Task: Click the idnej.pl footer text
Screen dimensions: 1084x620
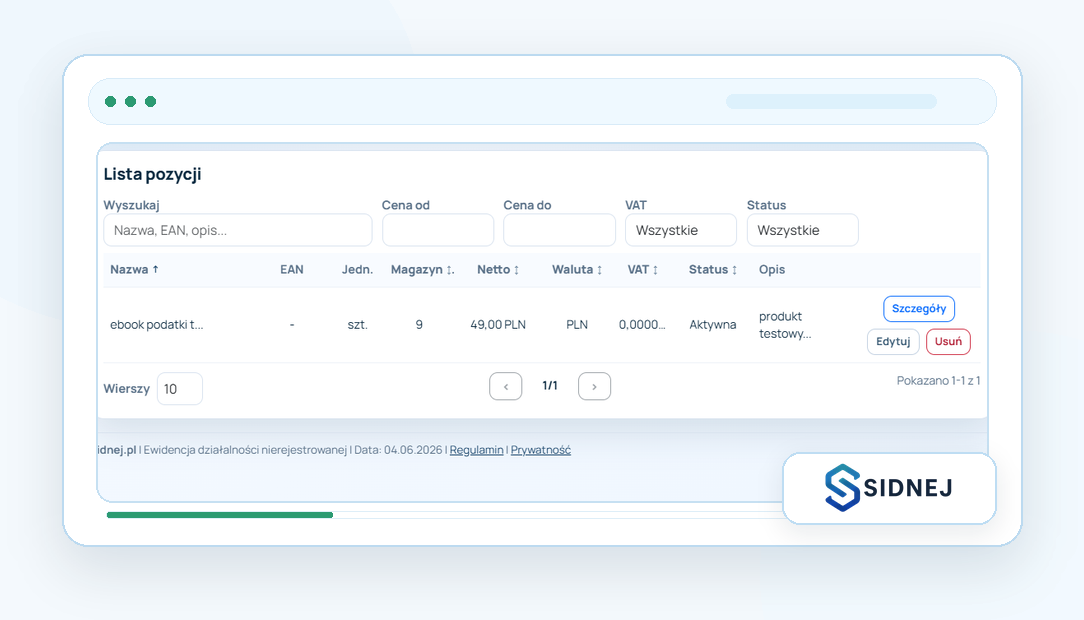Action: (116, 450)
